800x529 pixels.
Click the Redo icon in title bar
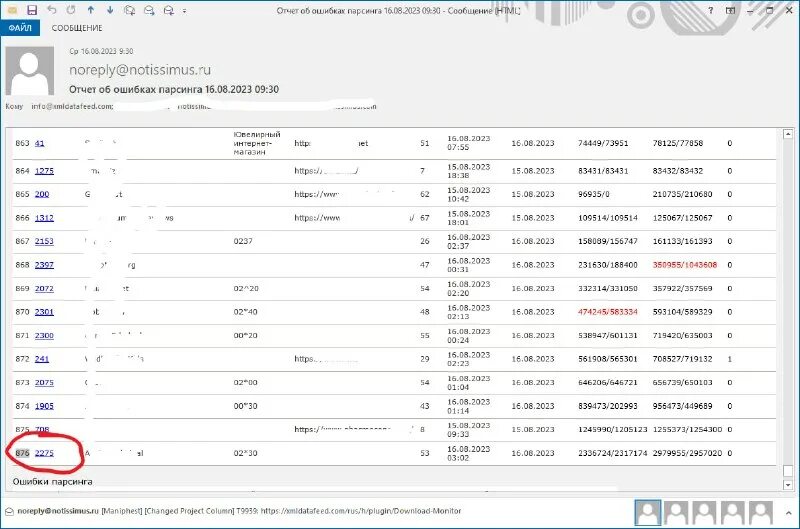click(71, 10)
